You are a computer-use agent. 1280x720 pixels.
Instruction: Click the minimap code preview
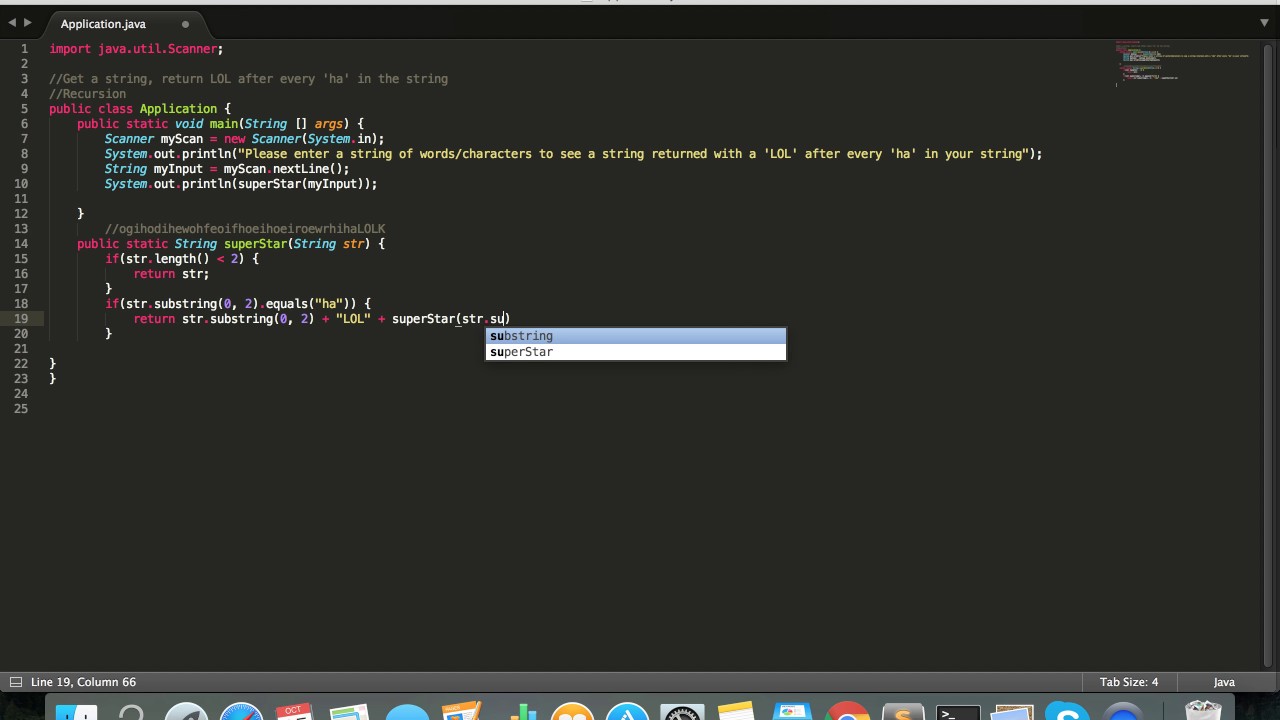pyautogui.click(x=1180, y=62)
